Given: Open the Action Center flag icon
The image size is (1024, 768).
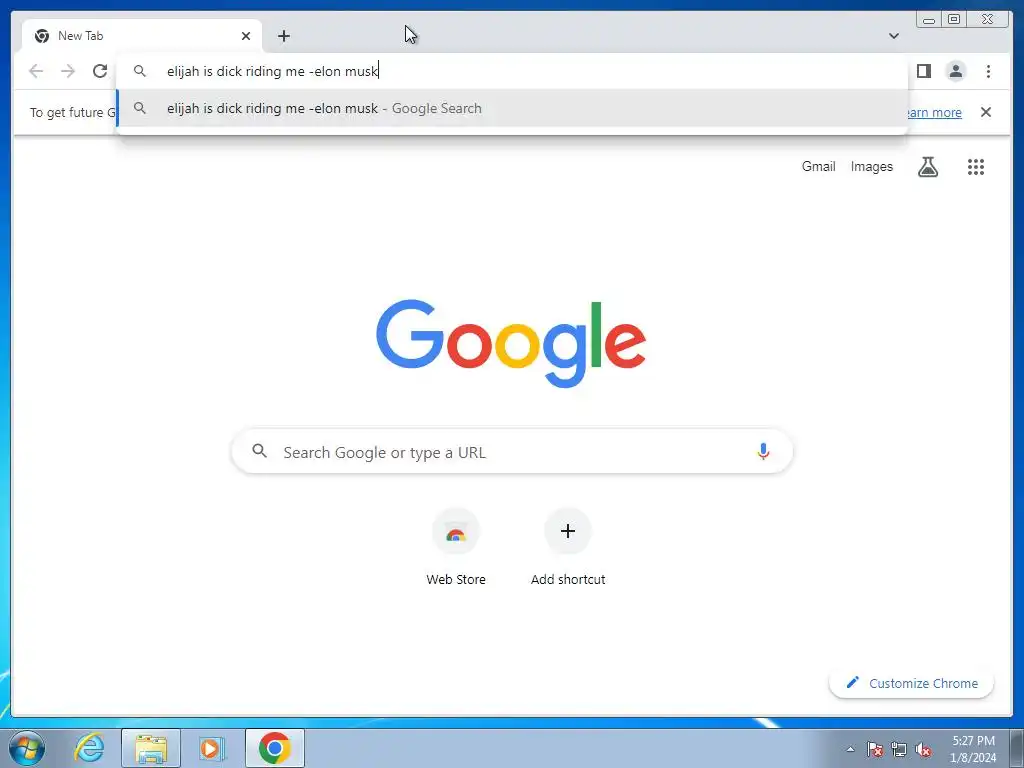Looking at the screenshot, I should (x=874, y=750).
